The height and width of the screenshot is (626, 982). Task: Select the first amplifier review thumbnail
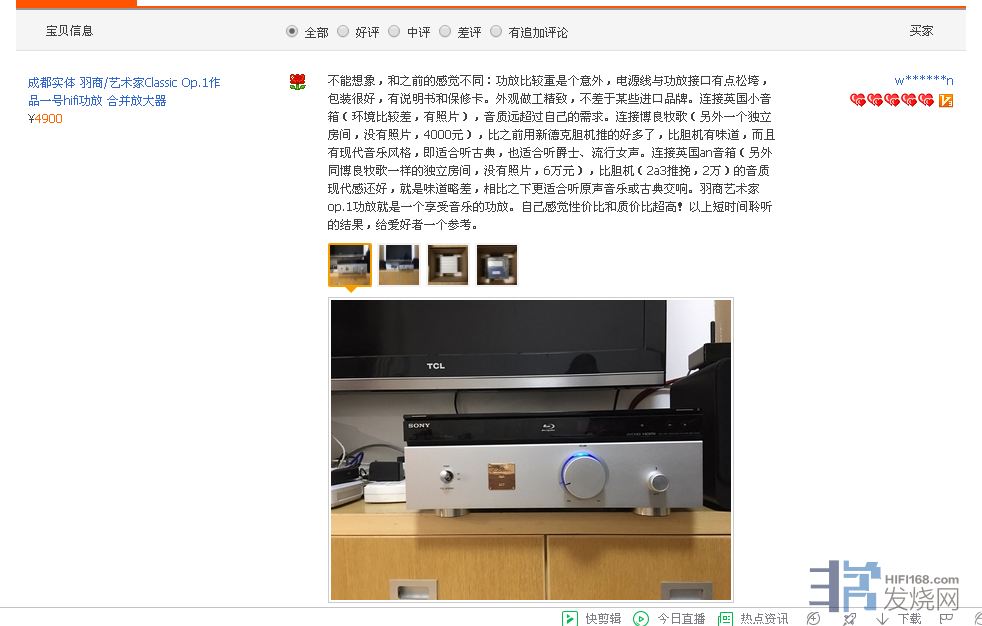(349, 265)
